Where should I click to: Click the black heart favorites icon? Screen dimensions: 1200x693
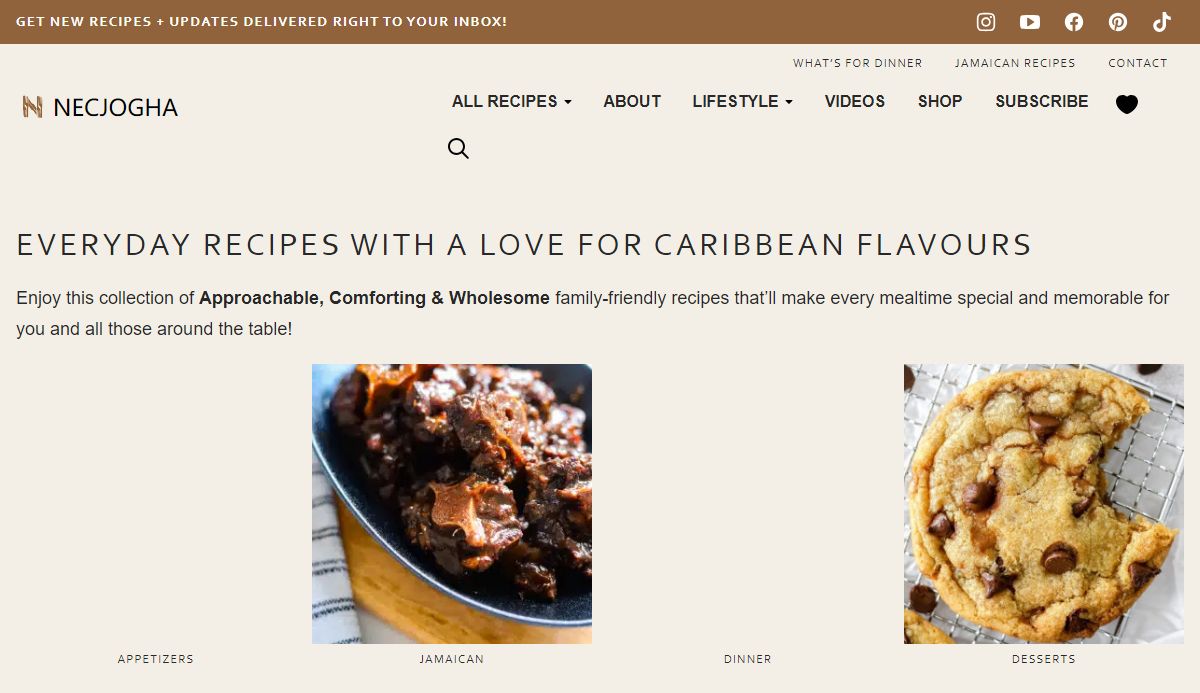[x=1127, y=104]
